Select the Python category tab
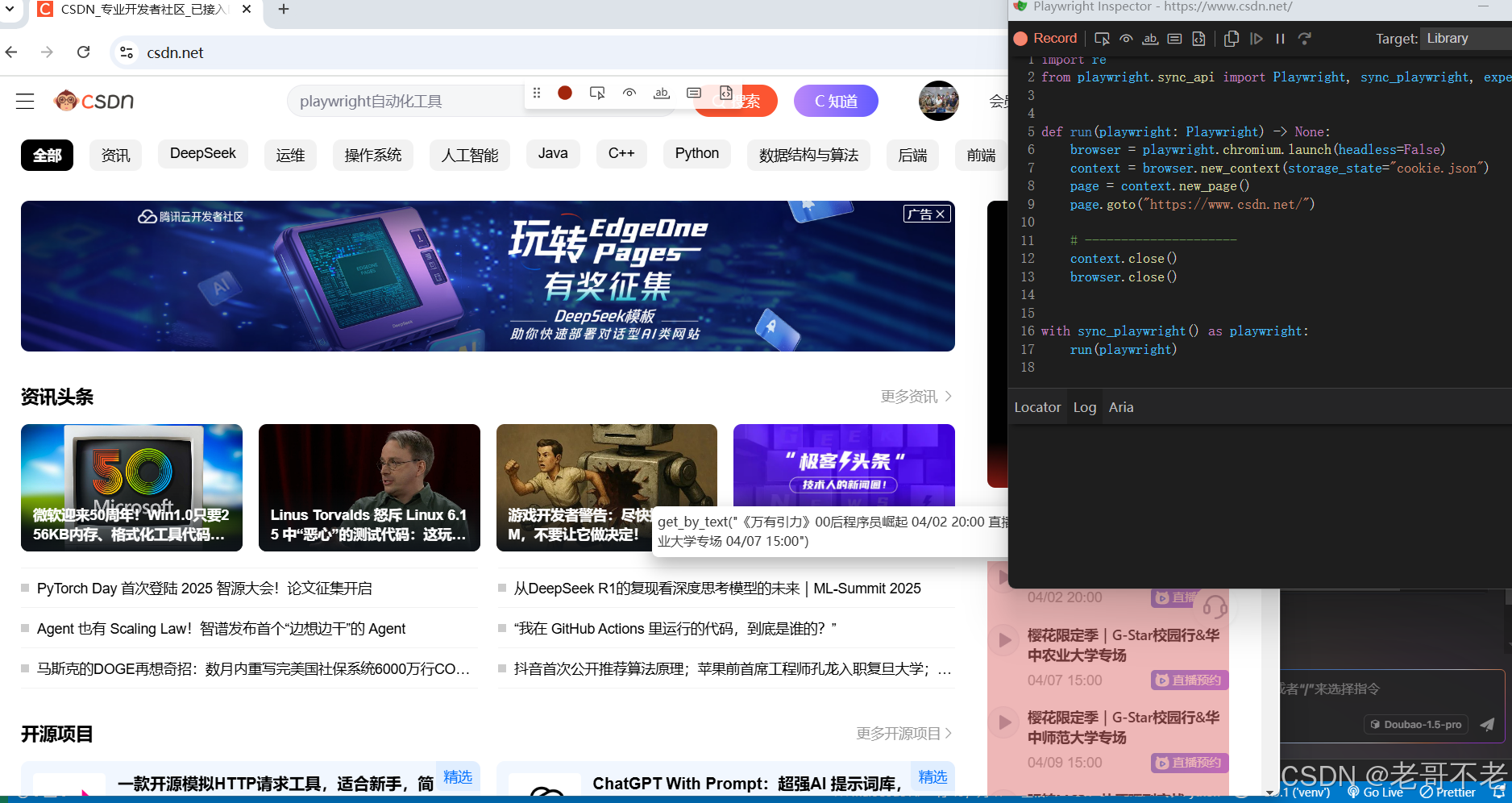 (x=697, y=153)
